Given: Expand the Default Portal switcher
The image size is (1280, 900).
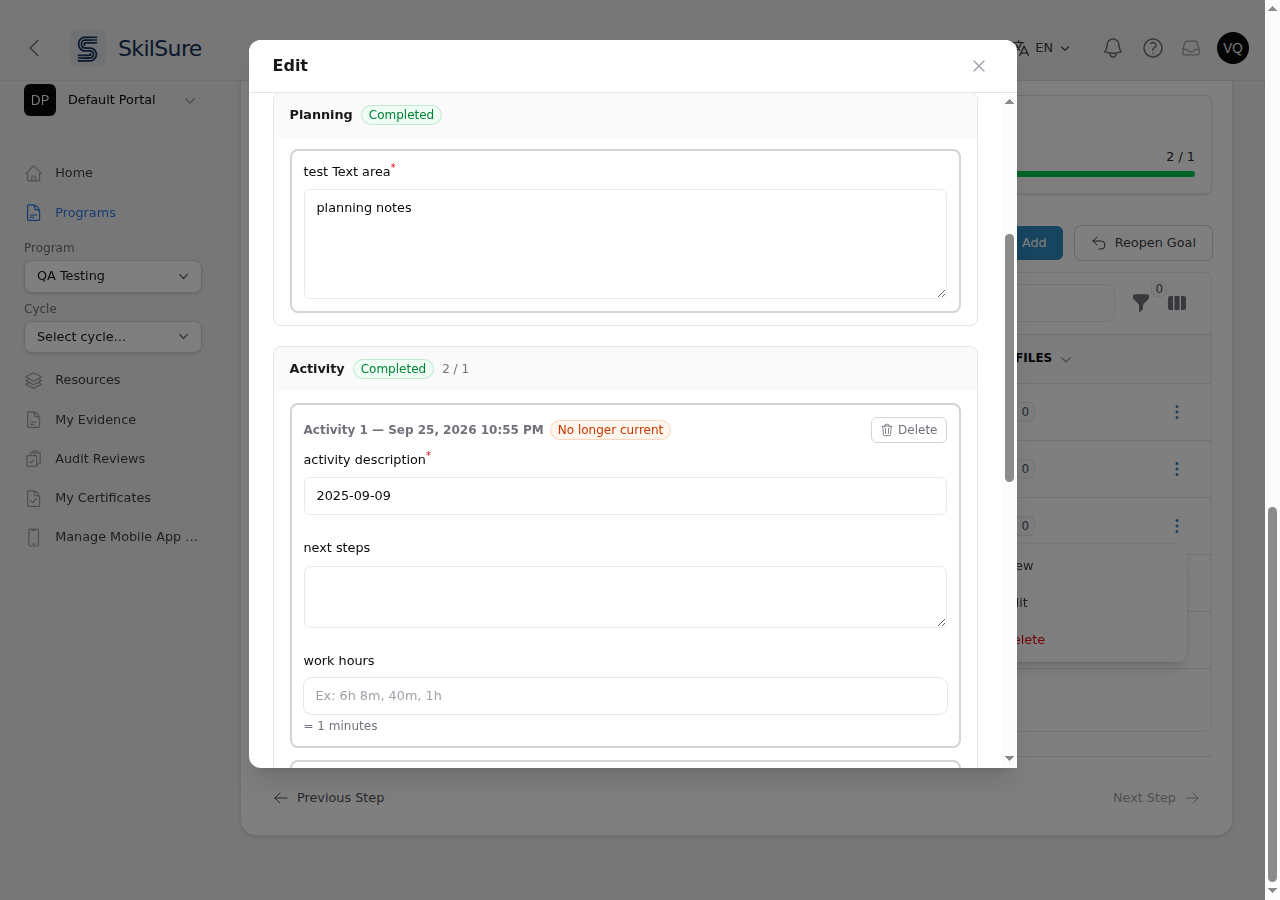Looking at the screenshot, I should click(x=110, y=100).
